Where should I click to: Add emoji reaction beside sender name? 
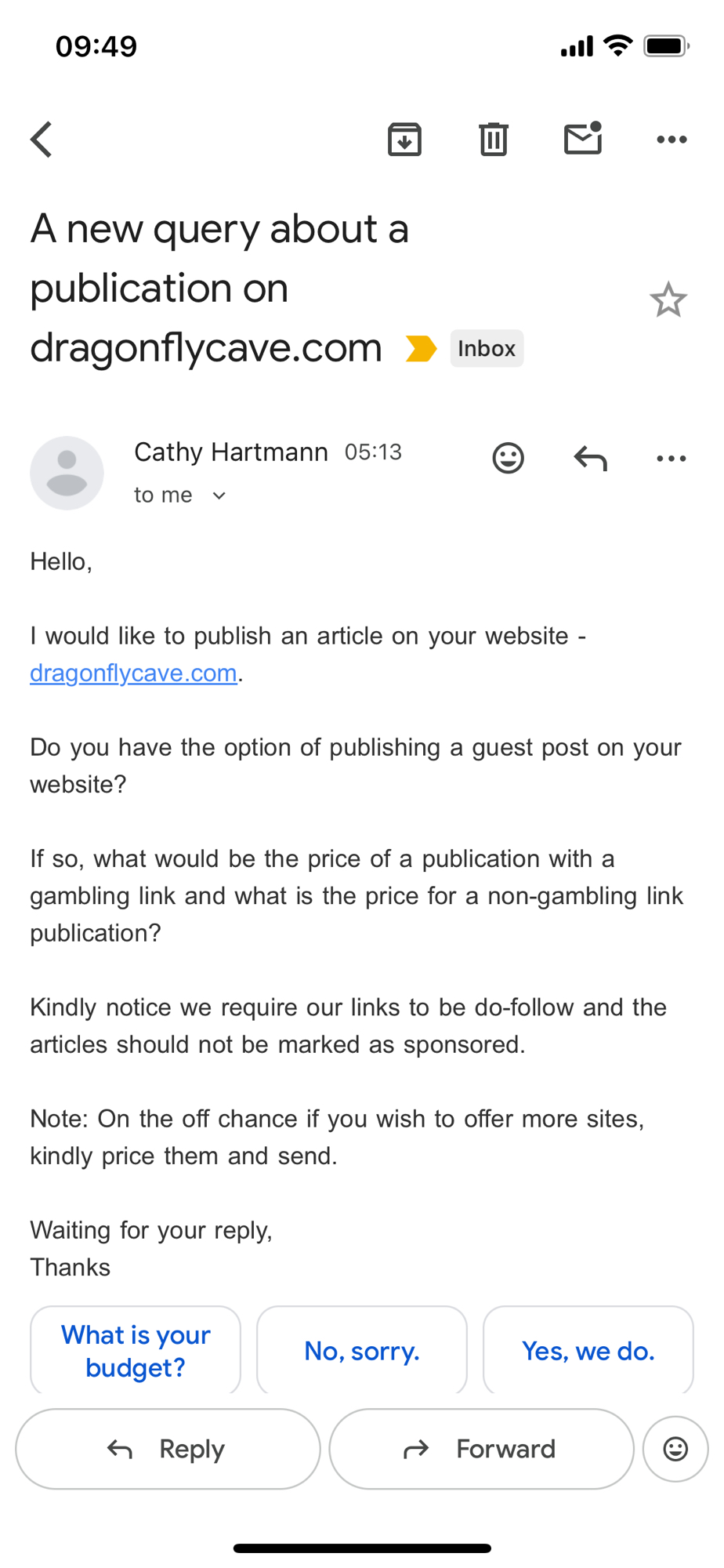tap(508, 458)
